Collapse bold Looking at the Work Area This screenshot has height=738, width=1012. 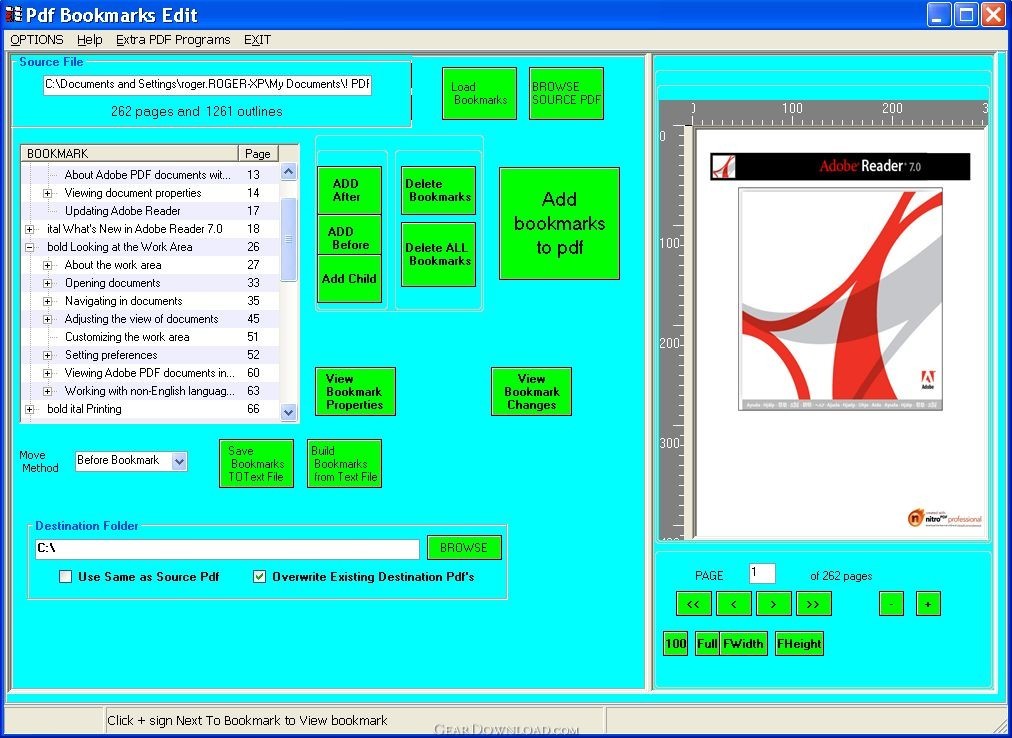tap(30, 247)
